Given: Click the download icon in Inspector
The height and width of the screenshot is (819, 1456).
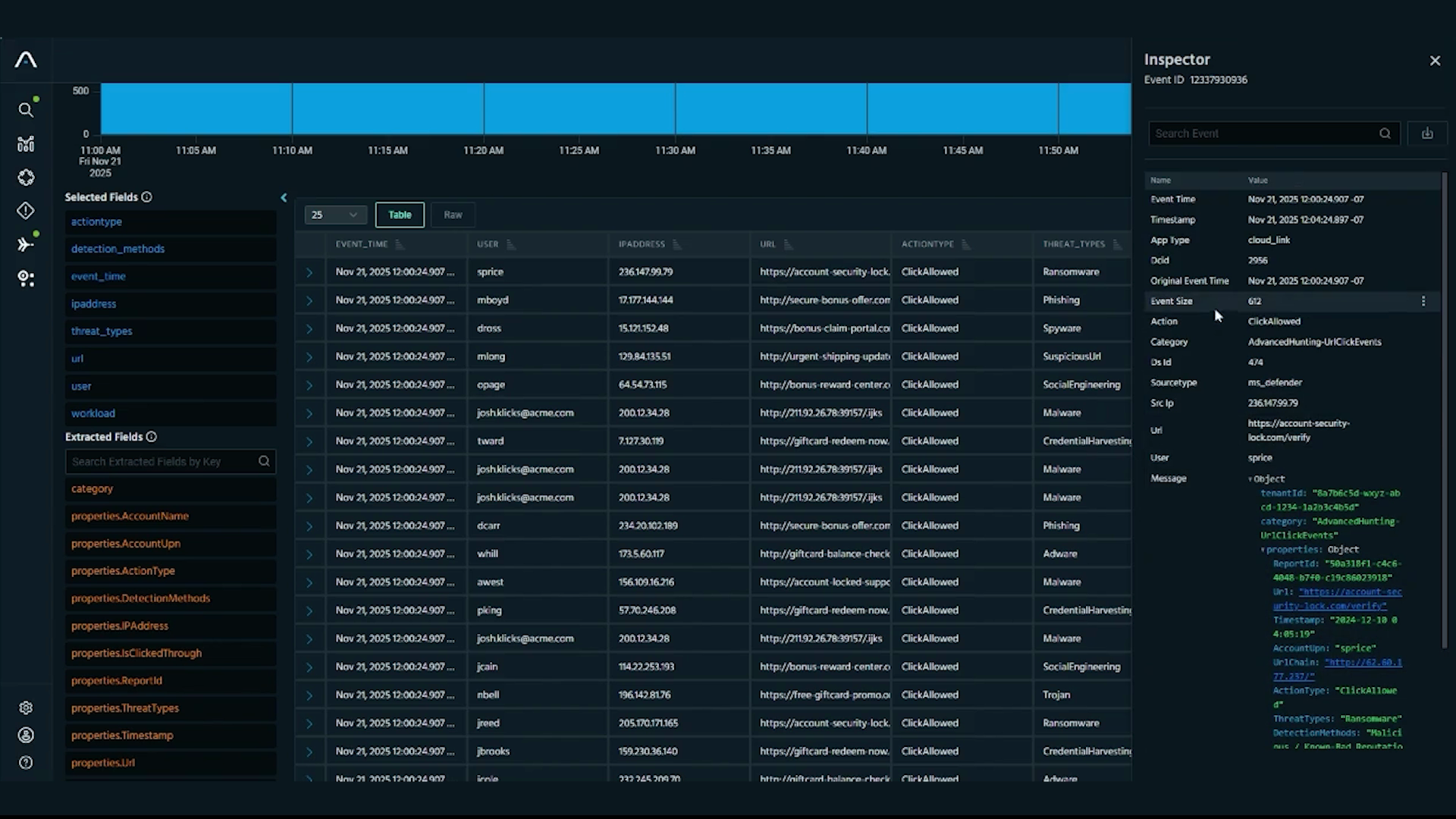Looking at the screenshot, I should [1427, 133].
